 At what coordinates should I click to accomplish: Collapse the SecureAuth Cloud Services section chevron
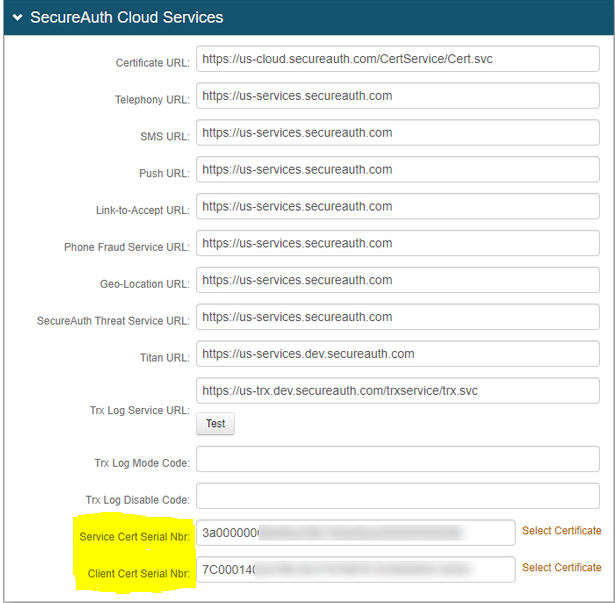point(18,17)
